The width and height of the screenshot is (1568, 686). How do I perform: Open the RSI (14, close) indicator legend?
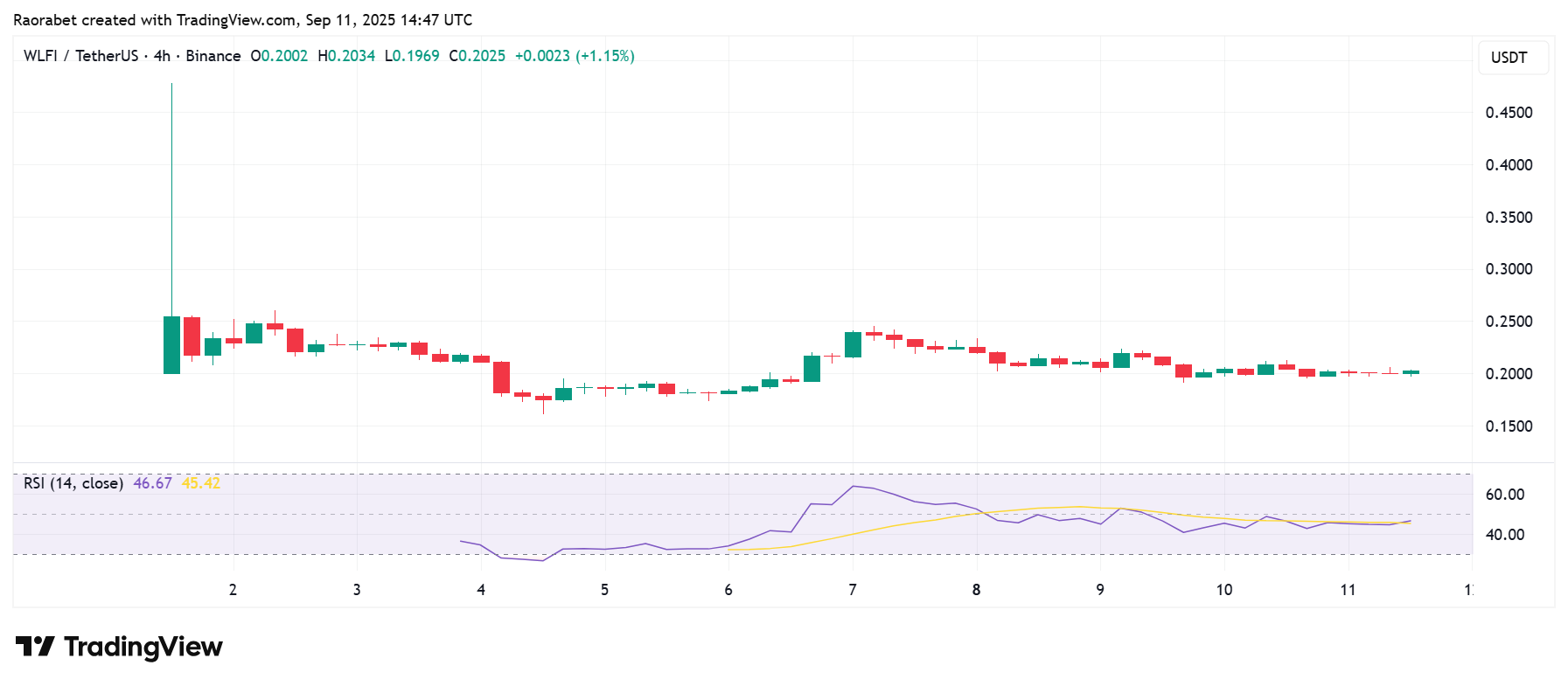click(73, 483)
